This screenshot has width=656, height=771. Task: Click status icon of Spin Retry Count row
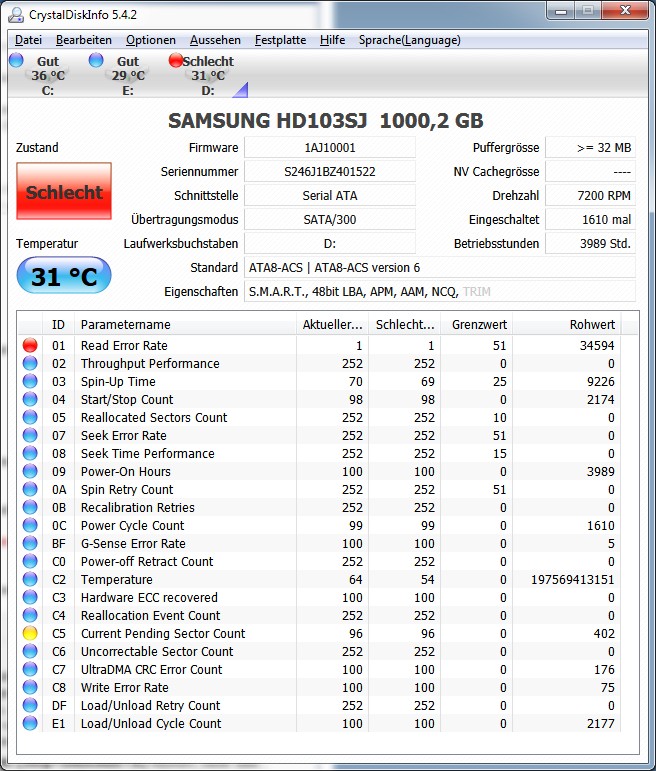click(30, 489)
